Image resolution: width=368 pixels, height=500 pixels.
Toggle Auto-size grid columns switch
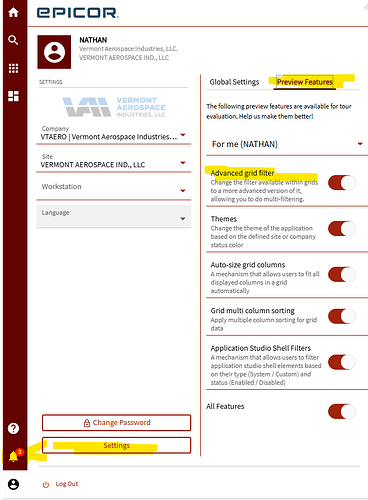tap(342, 274)
